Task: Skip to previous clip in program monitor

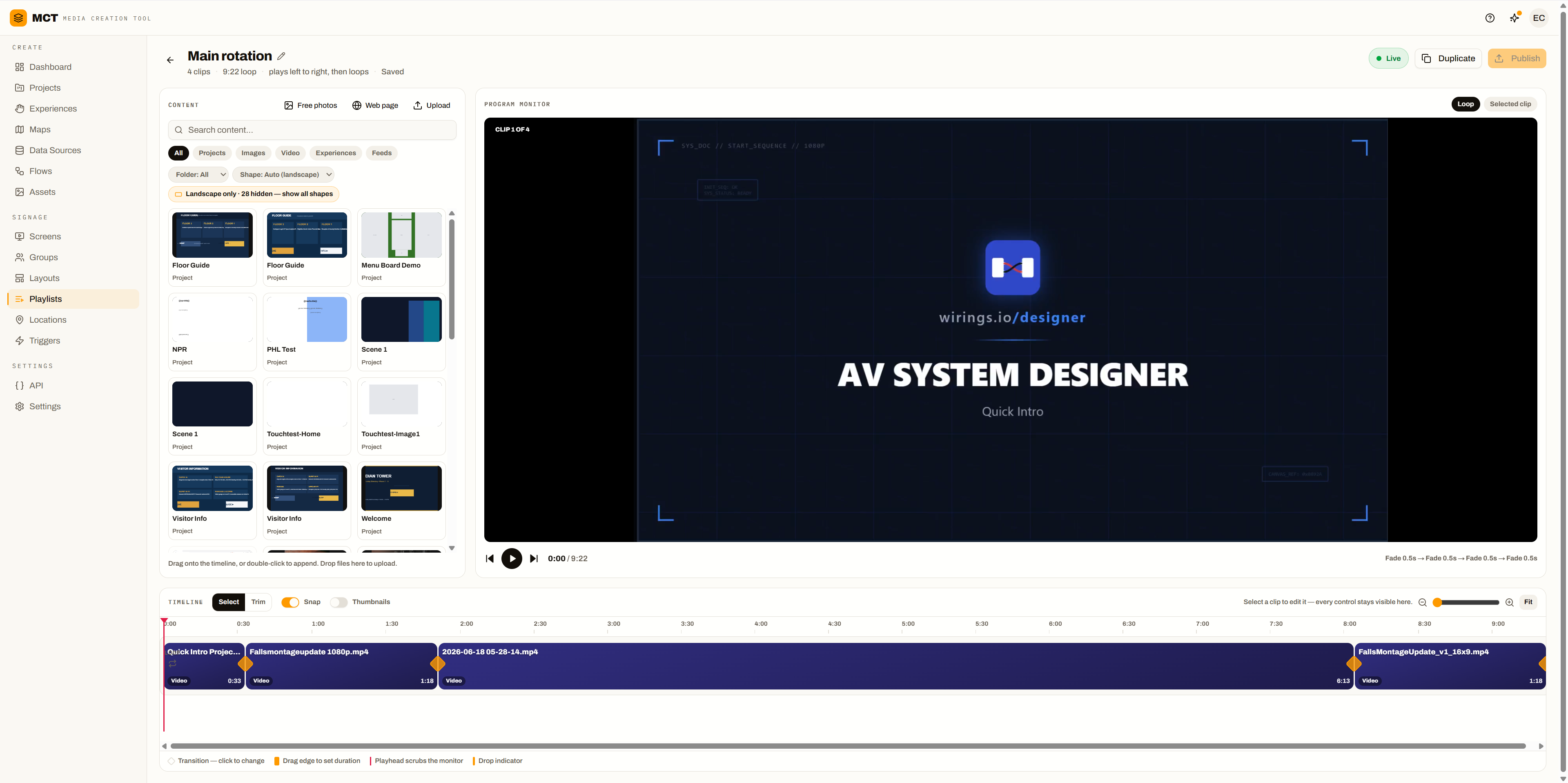Action: tap(490, 558)
